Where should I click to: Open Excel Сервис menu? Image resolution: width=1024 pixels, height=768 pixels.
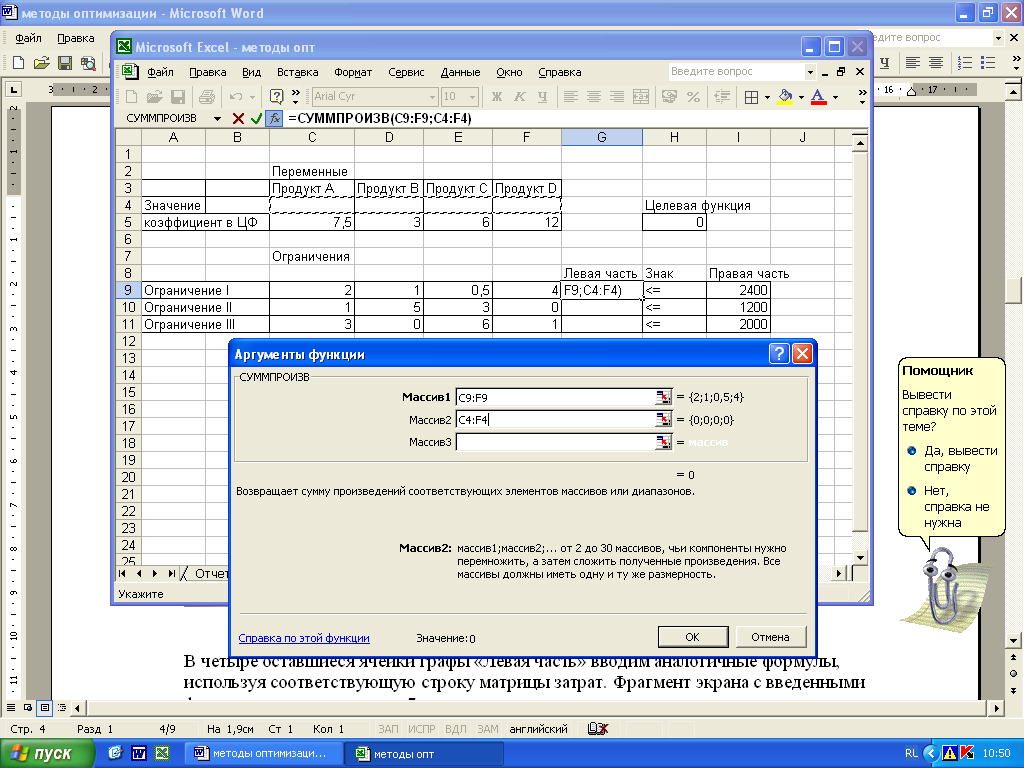[406, 72]
